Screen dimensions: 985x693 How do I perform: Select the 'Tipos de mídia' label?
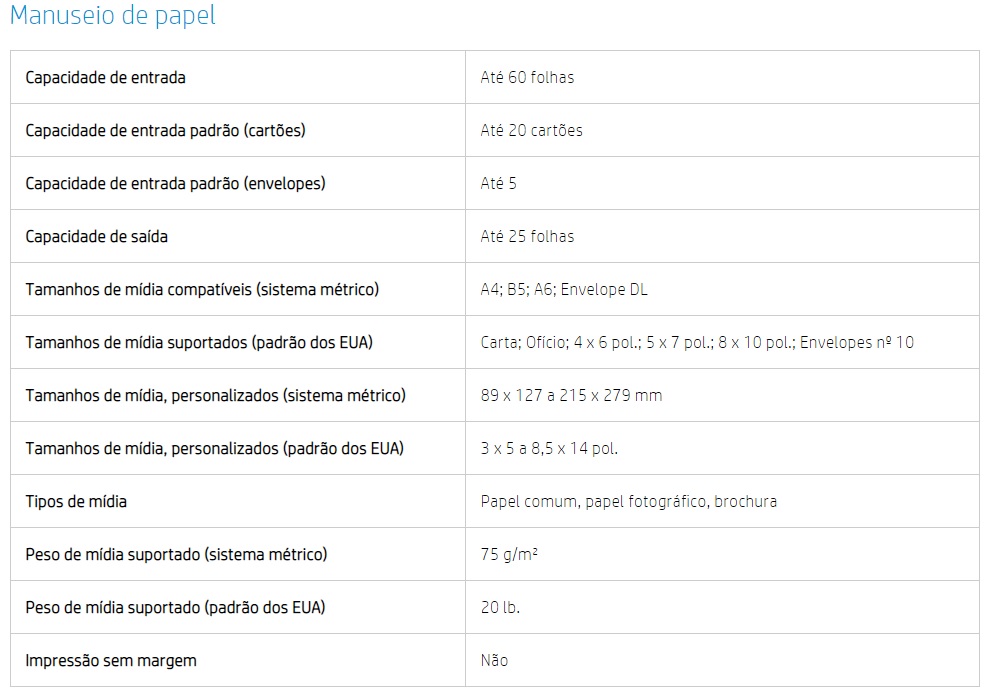click(x=76, y=501)
